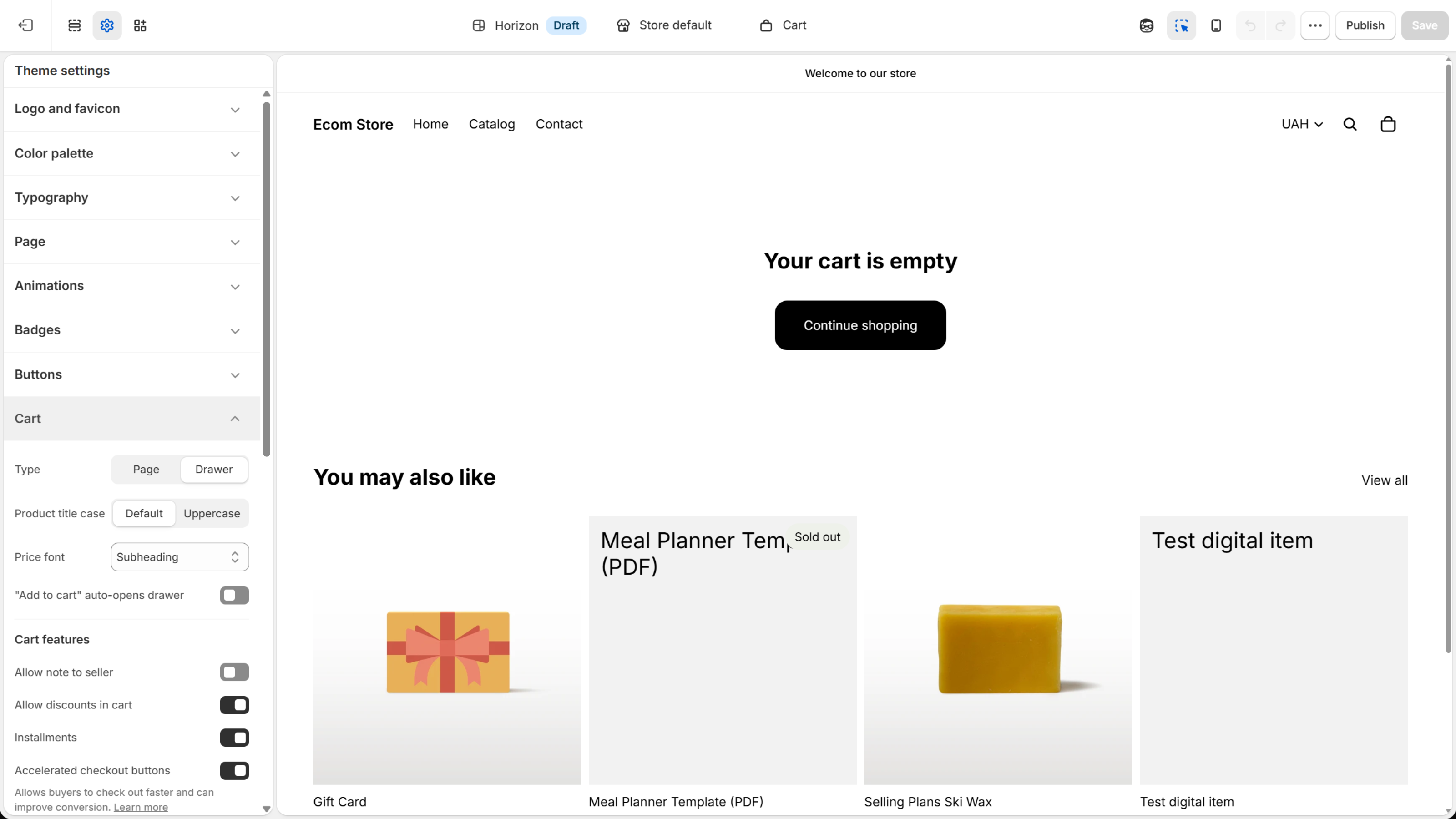Screen dimensions: 1456x819
Task: Click the You may also like heading
Action: [404, 478]
